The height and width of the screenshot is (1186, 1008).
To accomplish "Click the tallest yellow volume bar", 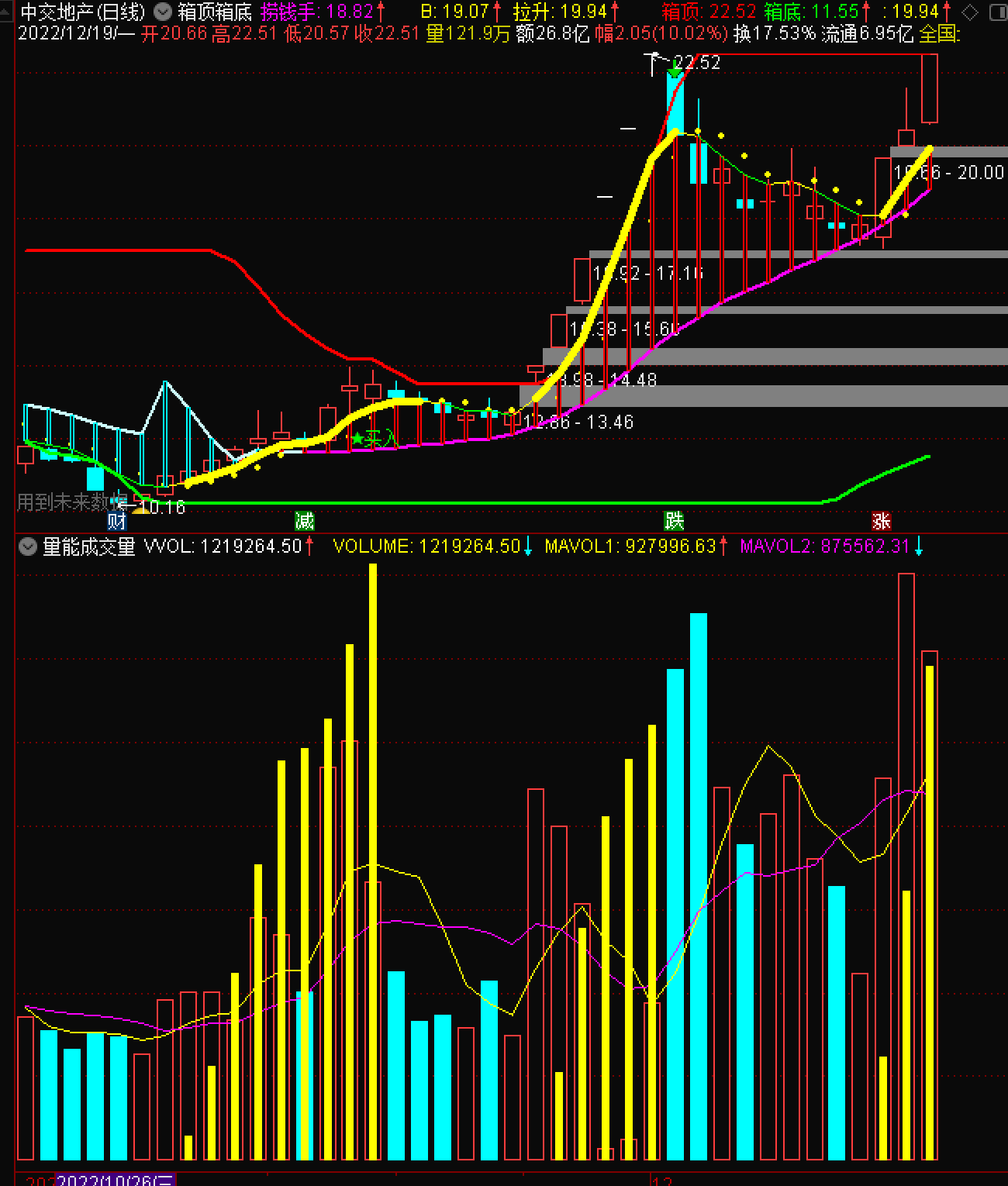I will pos(373,862).
